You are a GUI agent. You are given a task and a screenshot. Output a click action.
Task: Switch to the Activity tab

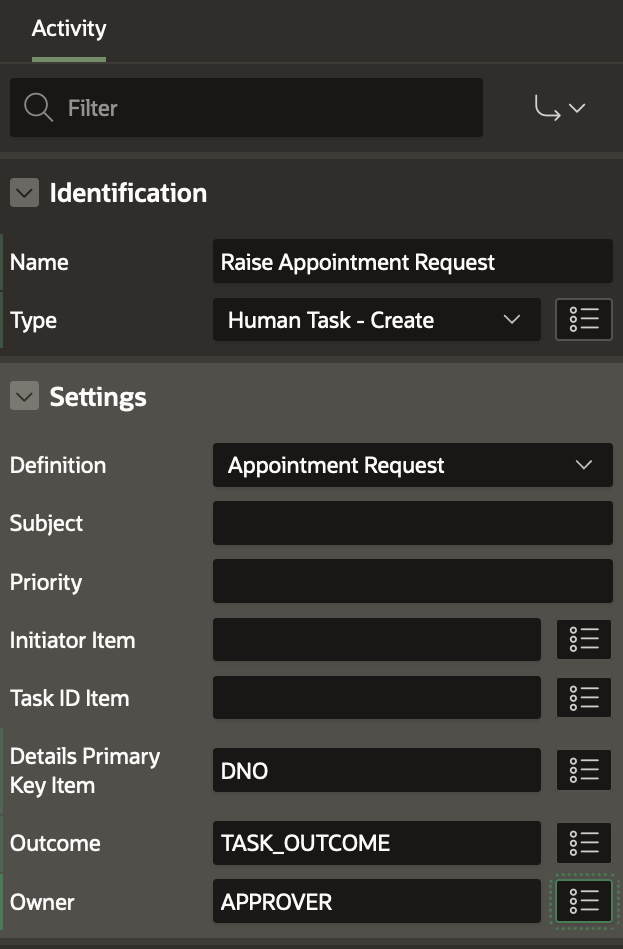[69, 29]
